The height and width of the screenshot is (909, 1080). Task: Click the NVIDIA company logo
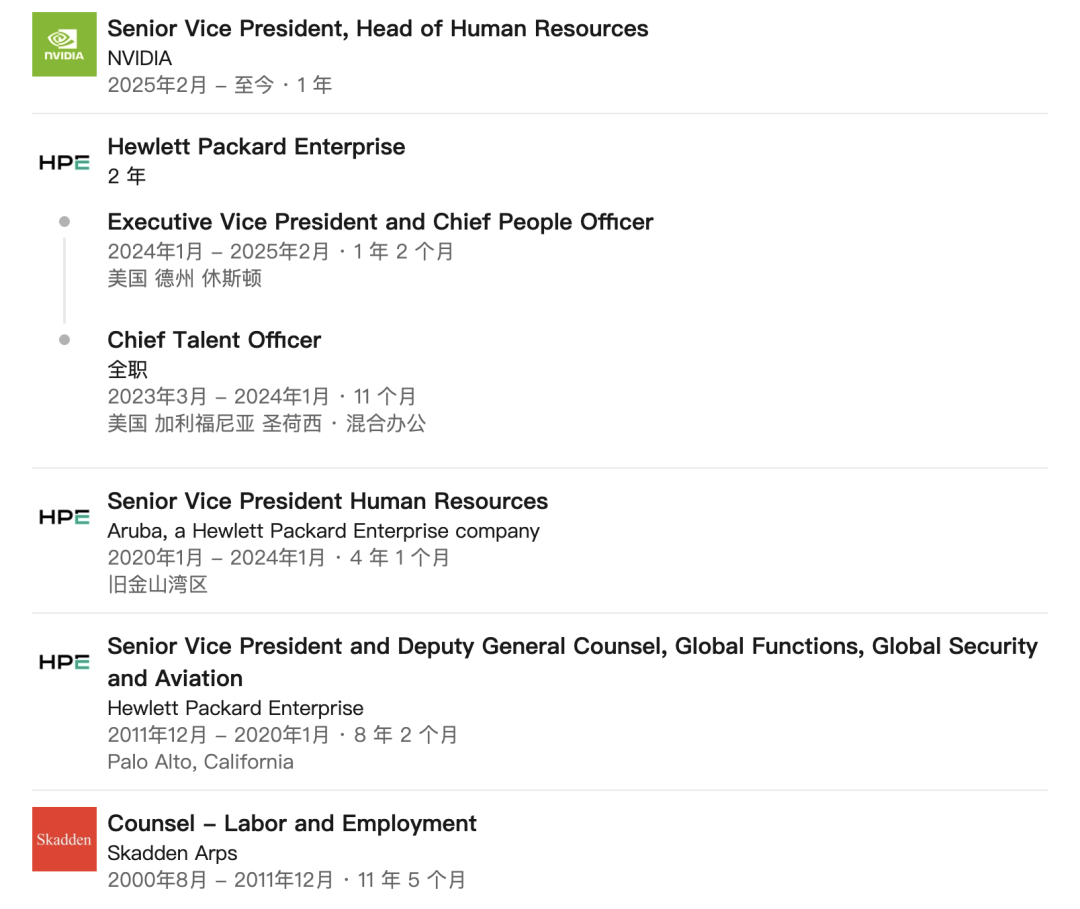tap(64, 44)
